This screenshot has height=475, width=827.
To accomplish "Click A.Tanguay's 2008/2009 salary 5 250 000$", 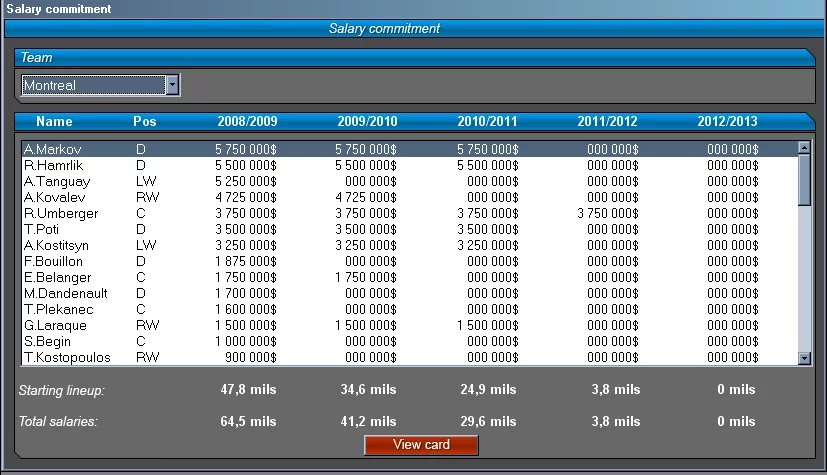I will coord(246,181).
